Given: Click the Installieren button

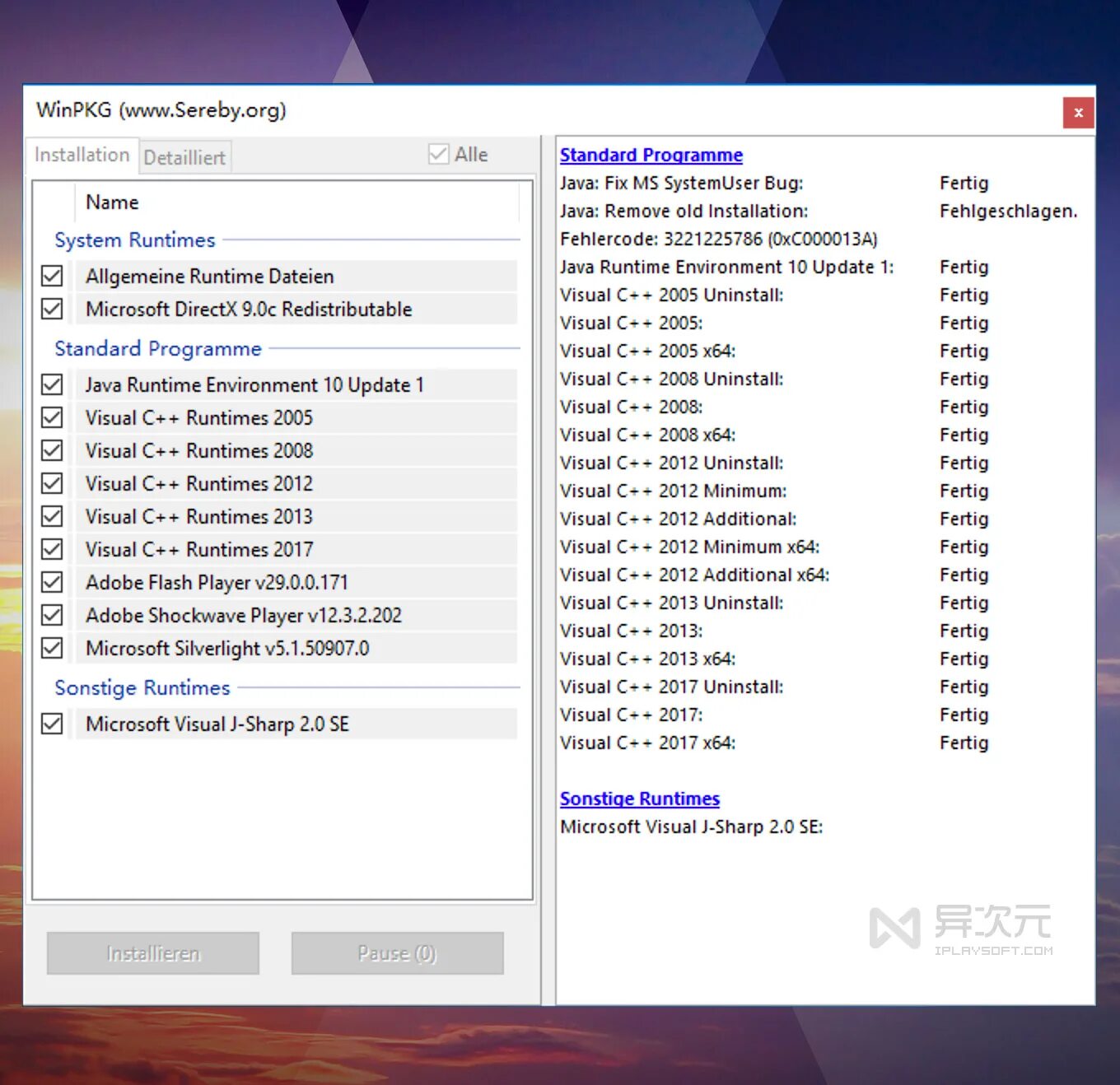Looking at the screenshot, I should pos(153,953).
